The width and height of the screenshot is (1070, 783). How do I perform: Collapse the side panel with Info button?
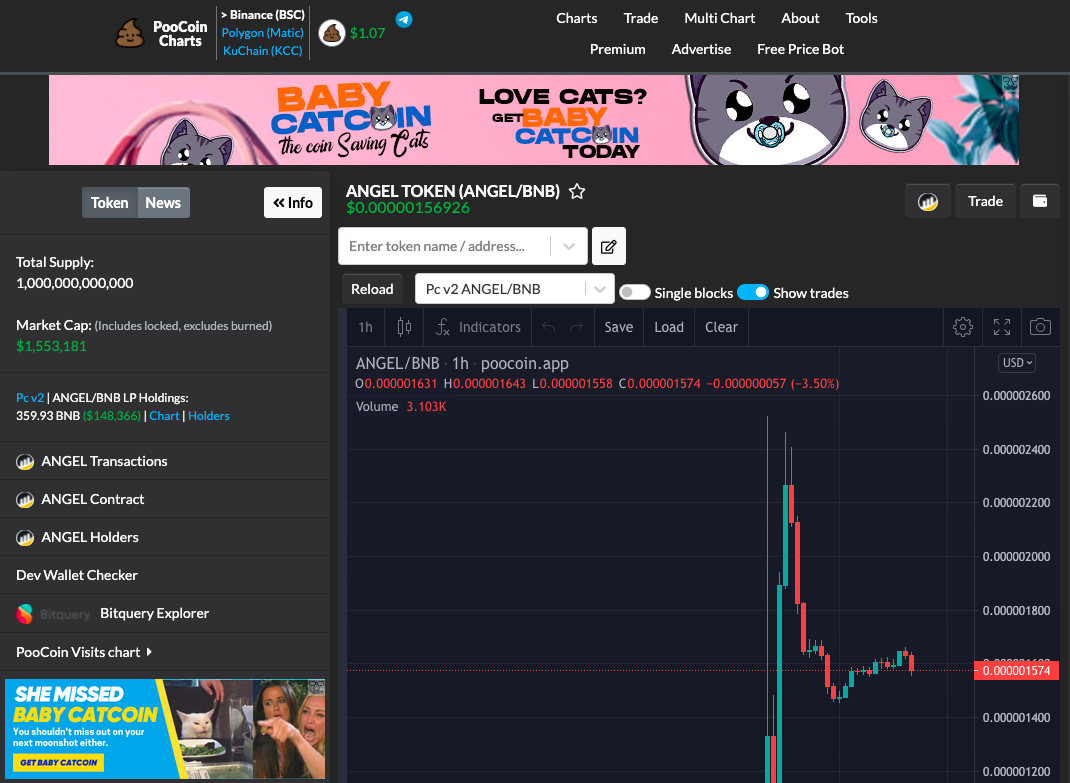coord(293,203)
